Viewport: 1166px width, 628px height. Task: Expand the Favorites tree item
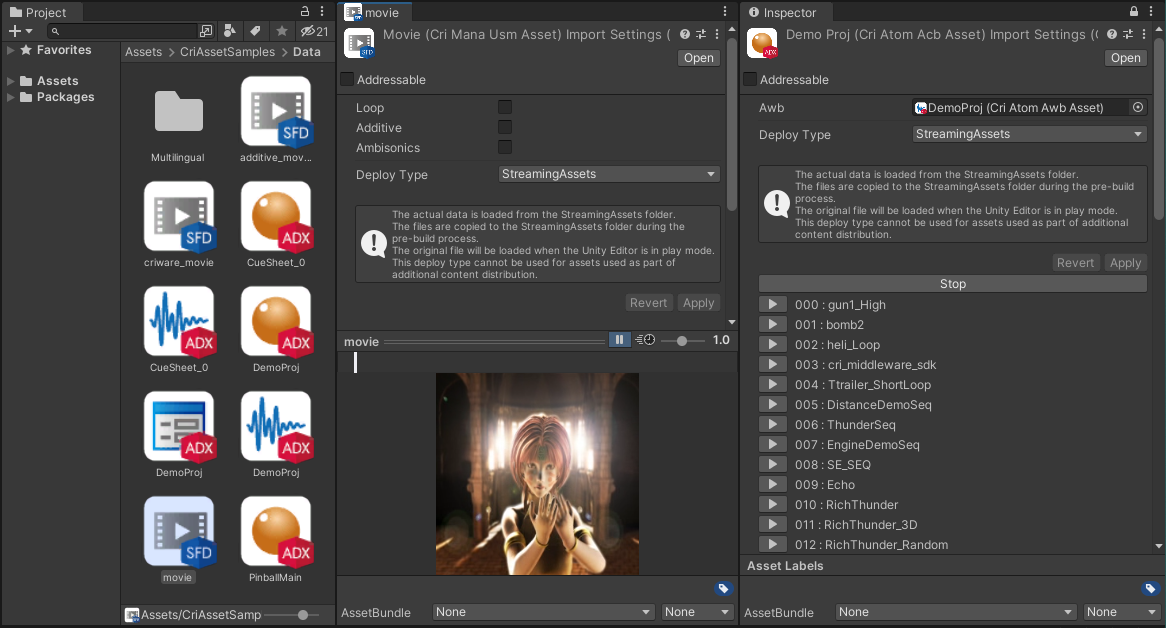[10, 50]
